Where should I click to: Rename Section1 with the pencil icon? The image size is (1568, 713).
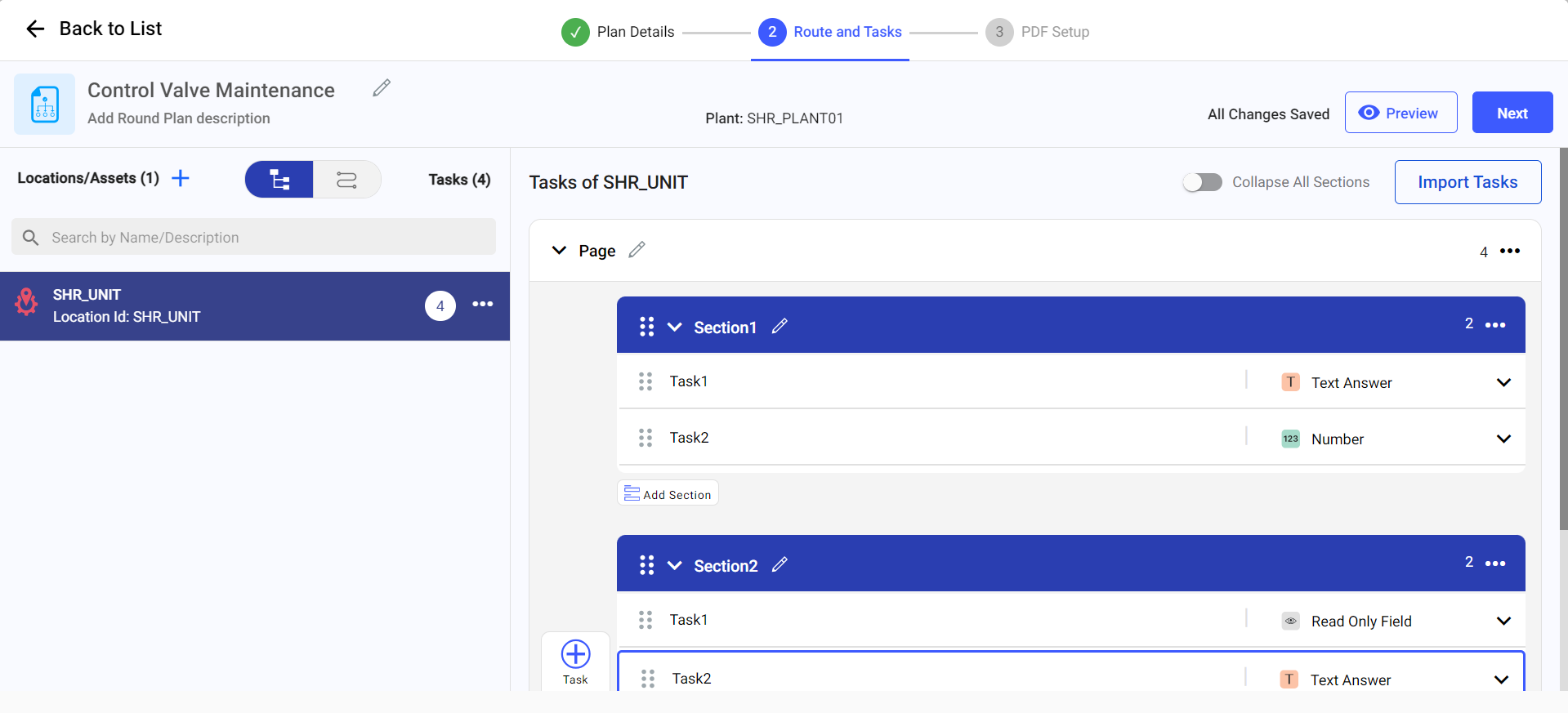(x=780, y=327)
